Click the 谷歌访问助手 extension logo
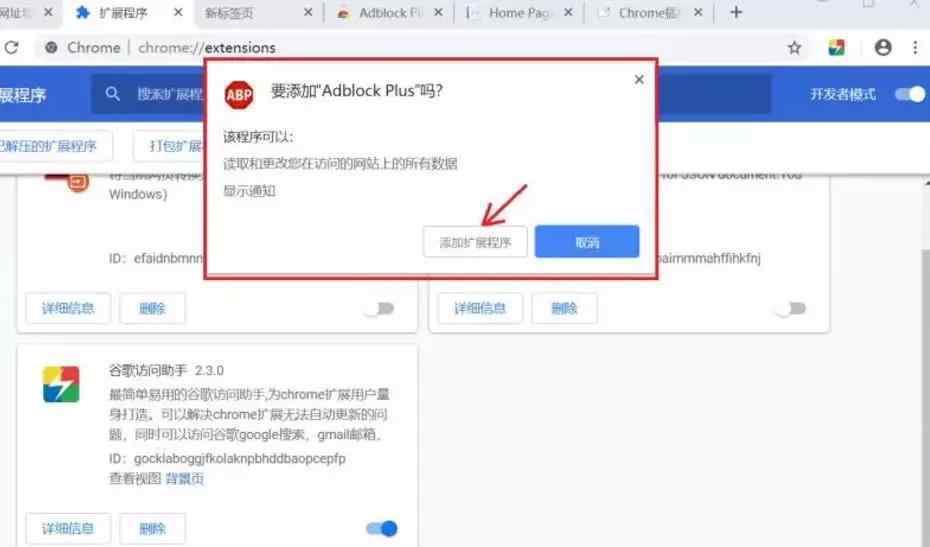The height and width of the screenshot is (547, 930). 61,384
